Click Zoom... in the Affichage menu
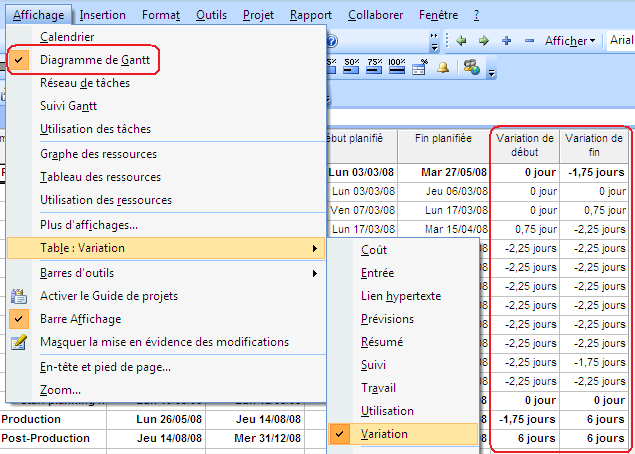 pos(61,390)
